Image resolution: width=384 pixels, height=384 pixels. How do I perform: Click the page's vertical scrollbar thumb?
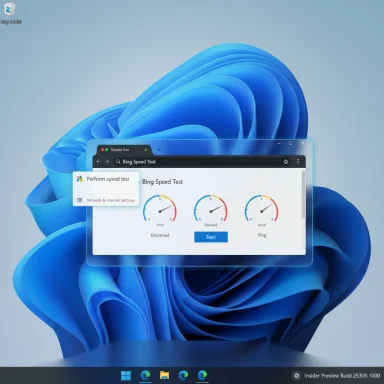(x=303, y=195)
